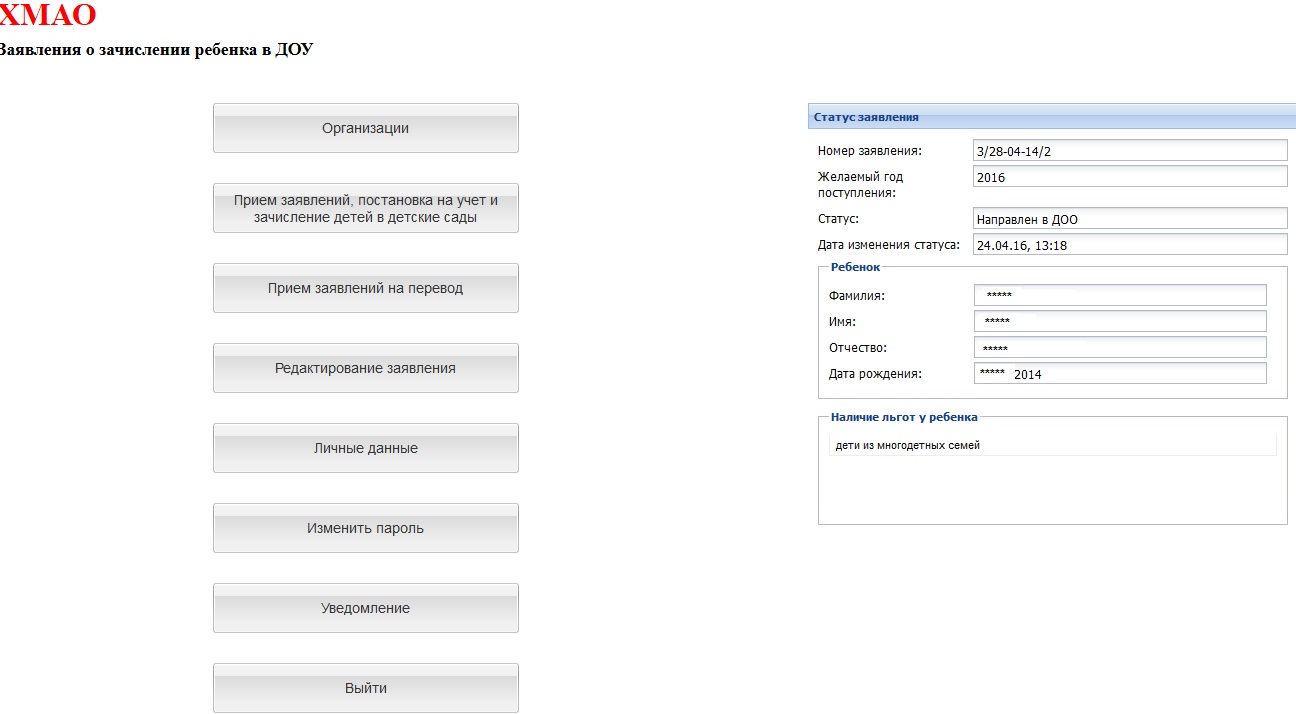Click the child's Фамилия field
This screenshot has width=1296, height=714.
coord(1119,295)
